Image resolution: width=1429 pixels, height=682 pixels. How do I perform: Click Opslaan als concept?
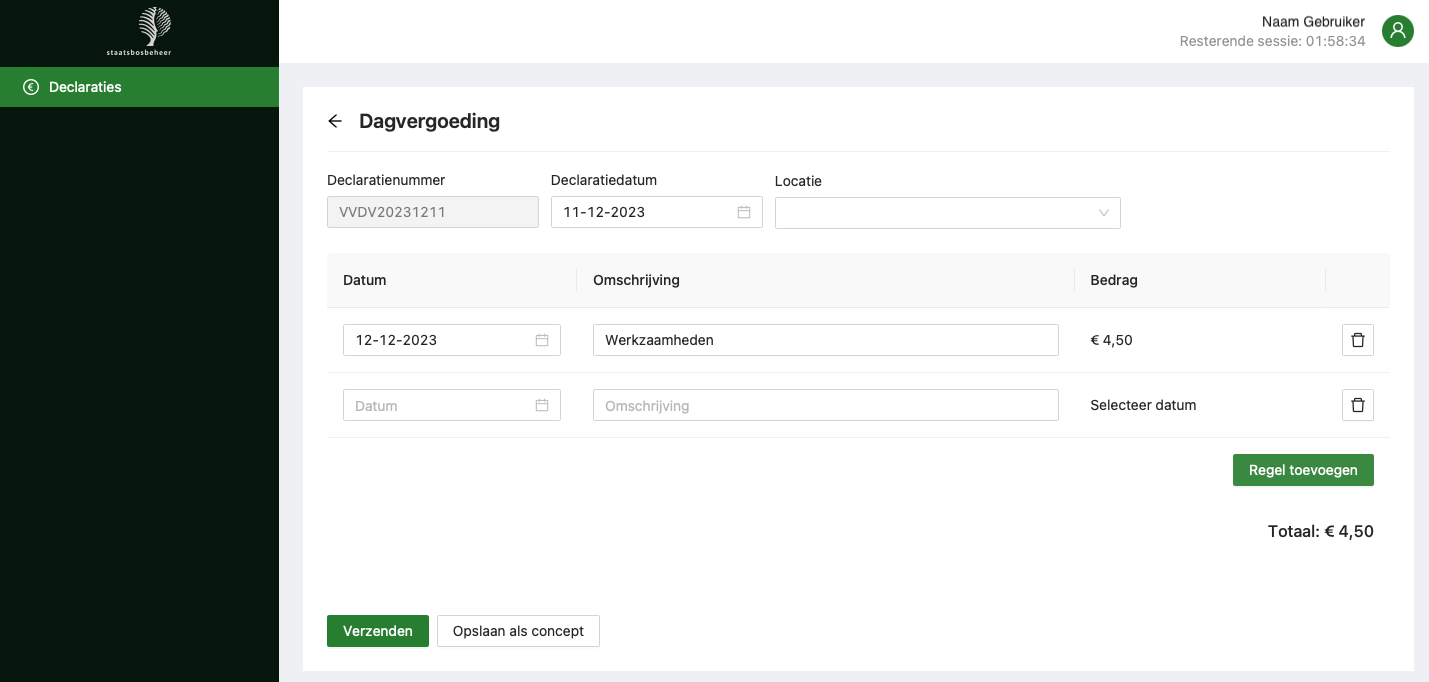pos(518,631)
